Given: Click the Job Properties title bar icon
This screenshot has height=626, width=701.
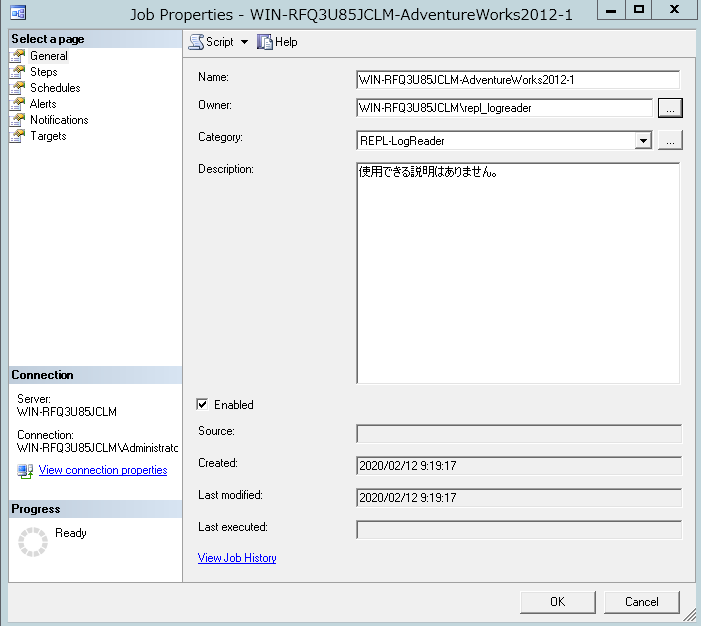Looking at the screenshot, I should click(x=18, y=12).
